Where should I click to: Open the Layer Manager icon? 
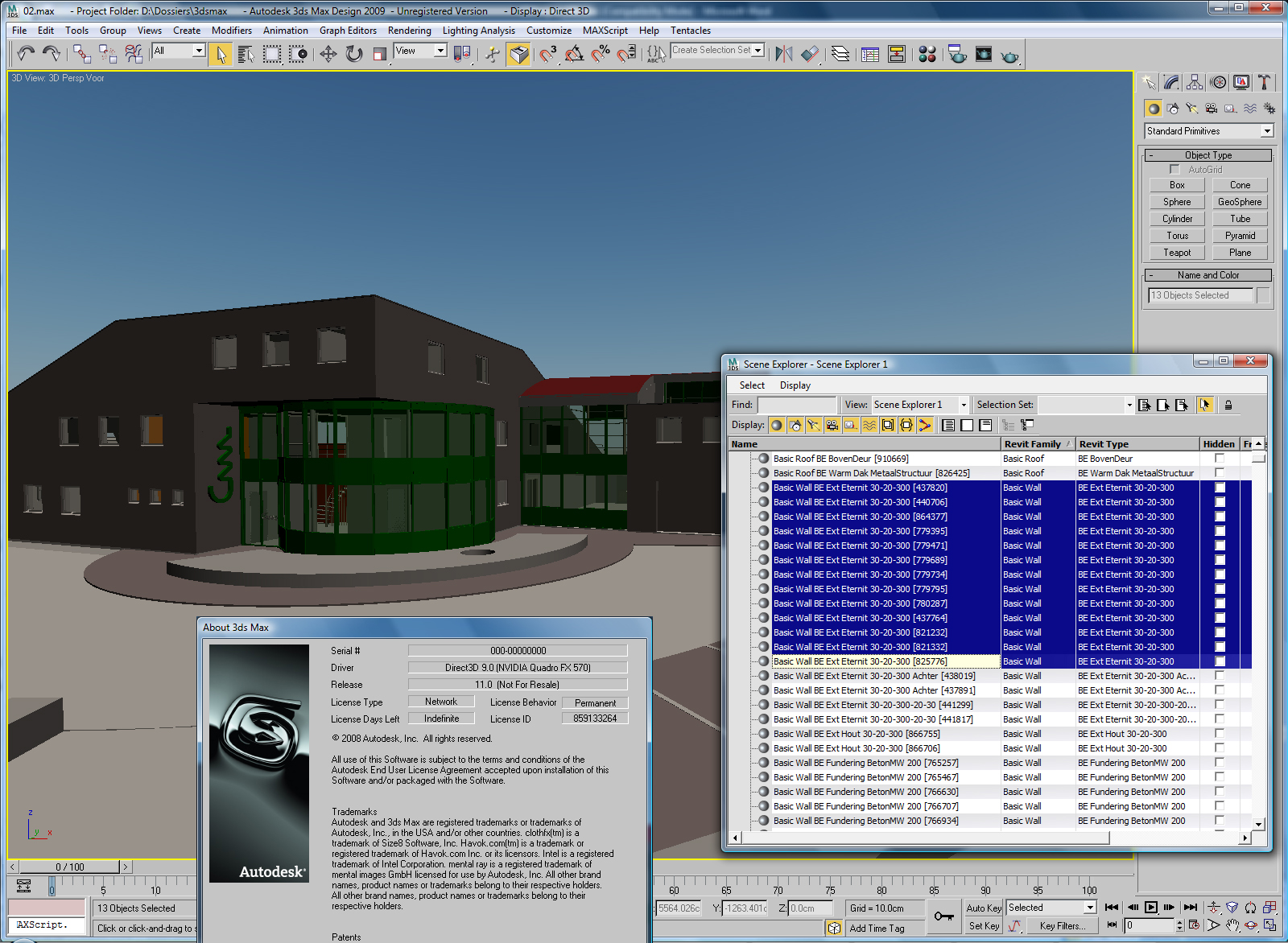(x=840, y=54)
